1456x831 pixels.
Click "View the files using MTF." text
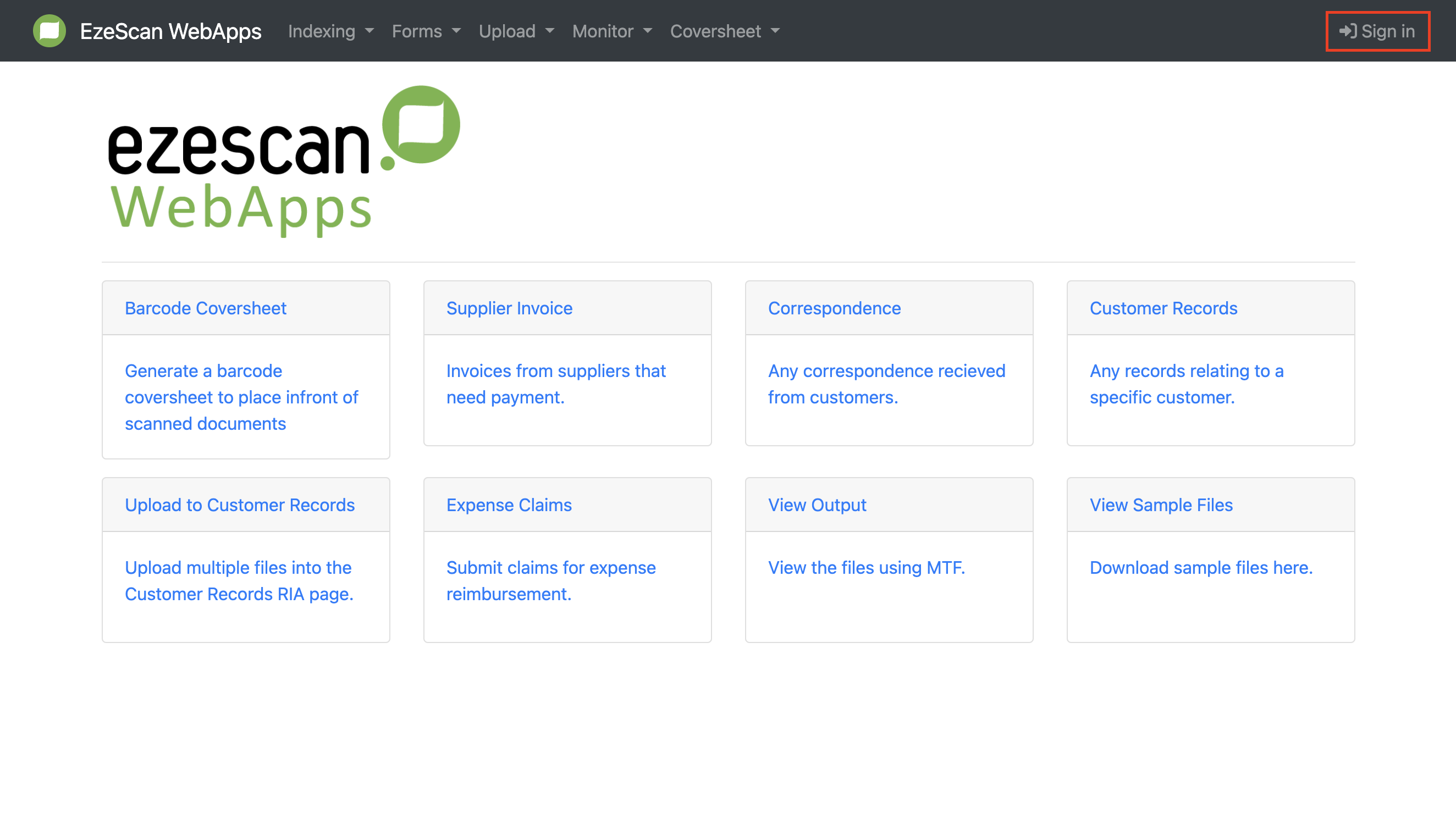coord(866,568)
